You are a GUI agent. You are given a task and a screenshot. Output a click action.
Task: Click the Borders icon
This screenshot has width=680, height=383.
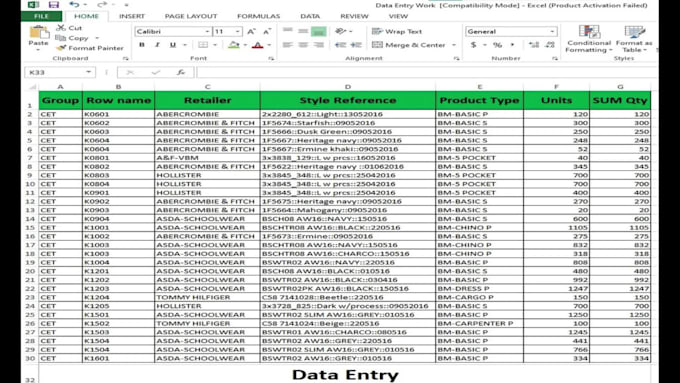pyautogui.click(x=203, y=45)
